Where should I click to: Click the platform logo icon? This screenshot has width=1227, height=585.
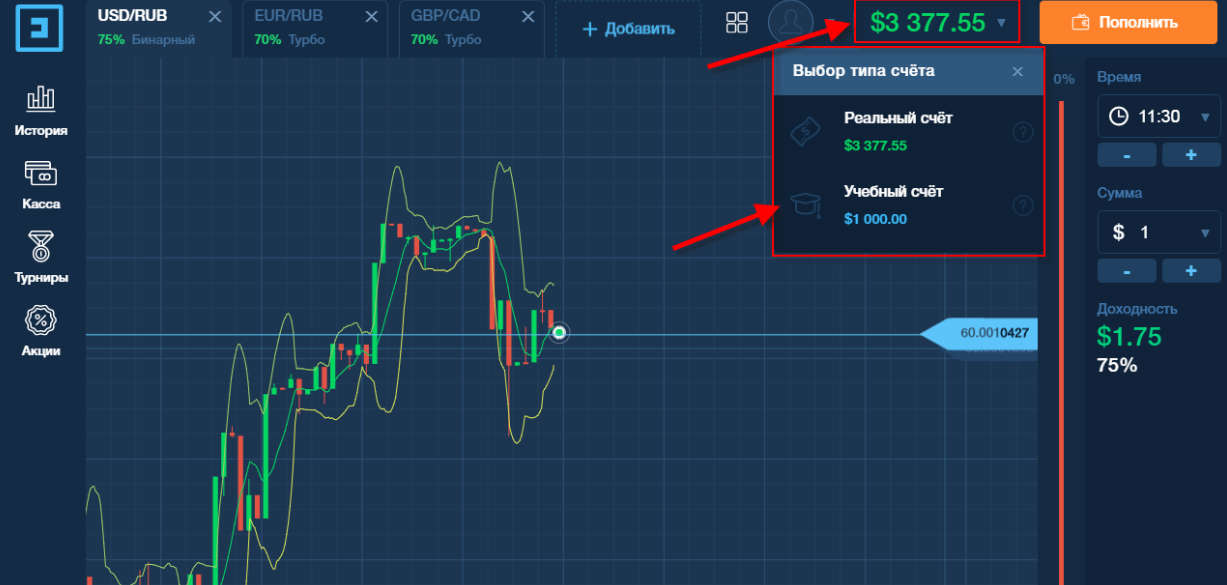pyautogui.click(x=40, y=27)
